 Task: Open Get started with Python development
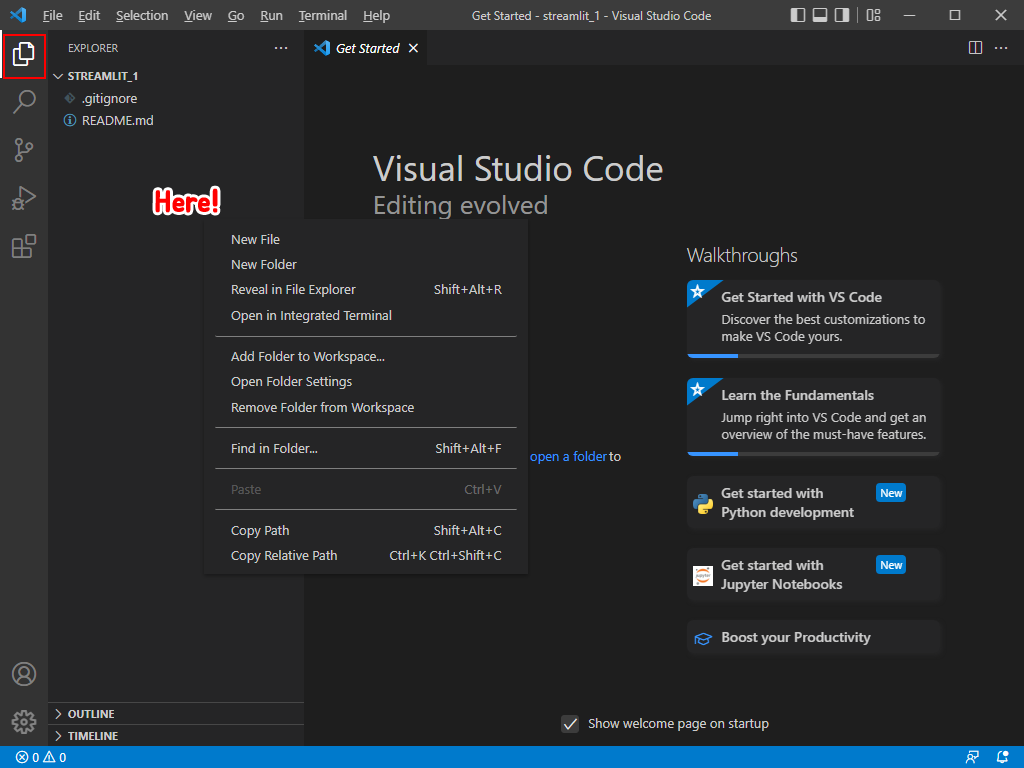point(813,503)
